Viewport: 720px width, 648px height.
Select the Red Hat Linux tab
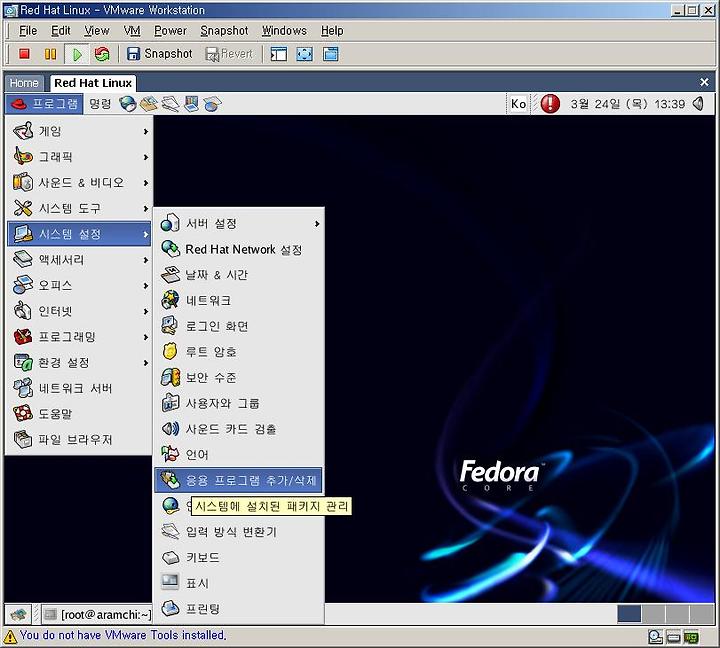coord(93,83)
